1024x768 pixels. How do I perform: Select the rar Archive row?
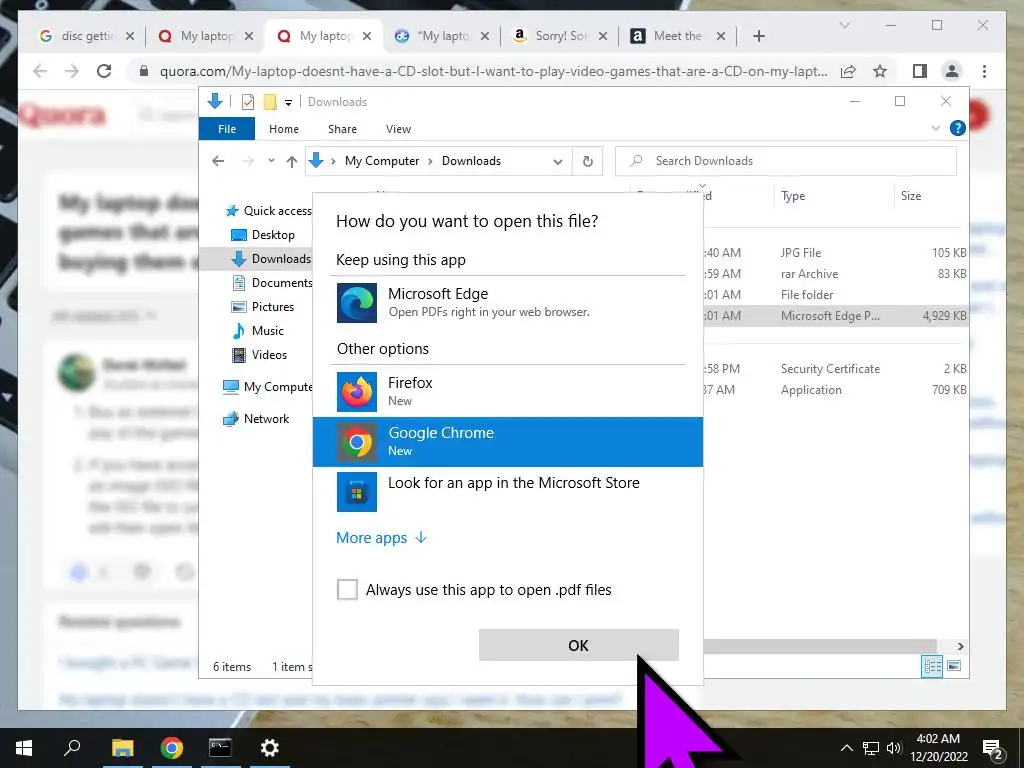pyautogui.click(x=835, y=274)
